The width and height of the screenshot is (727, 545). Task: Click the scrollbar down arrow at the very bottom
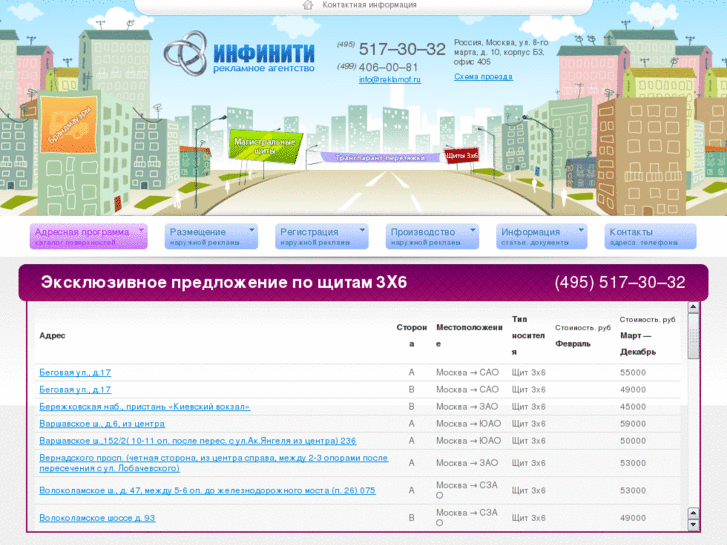pyautogui.click(x=693, y=525)
